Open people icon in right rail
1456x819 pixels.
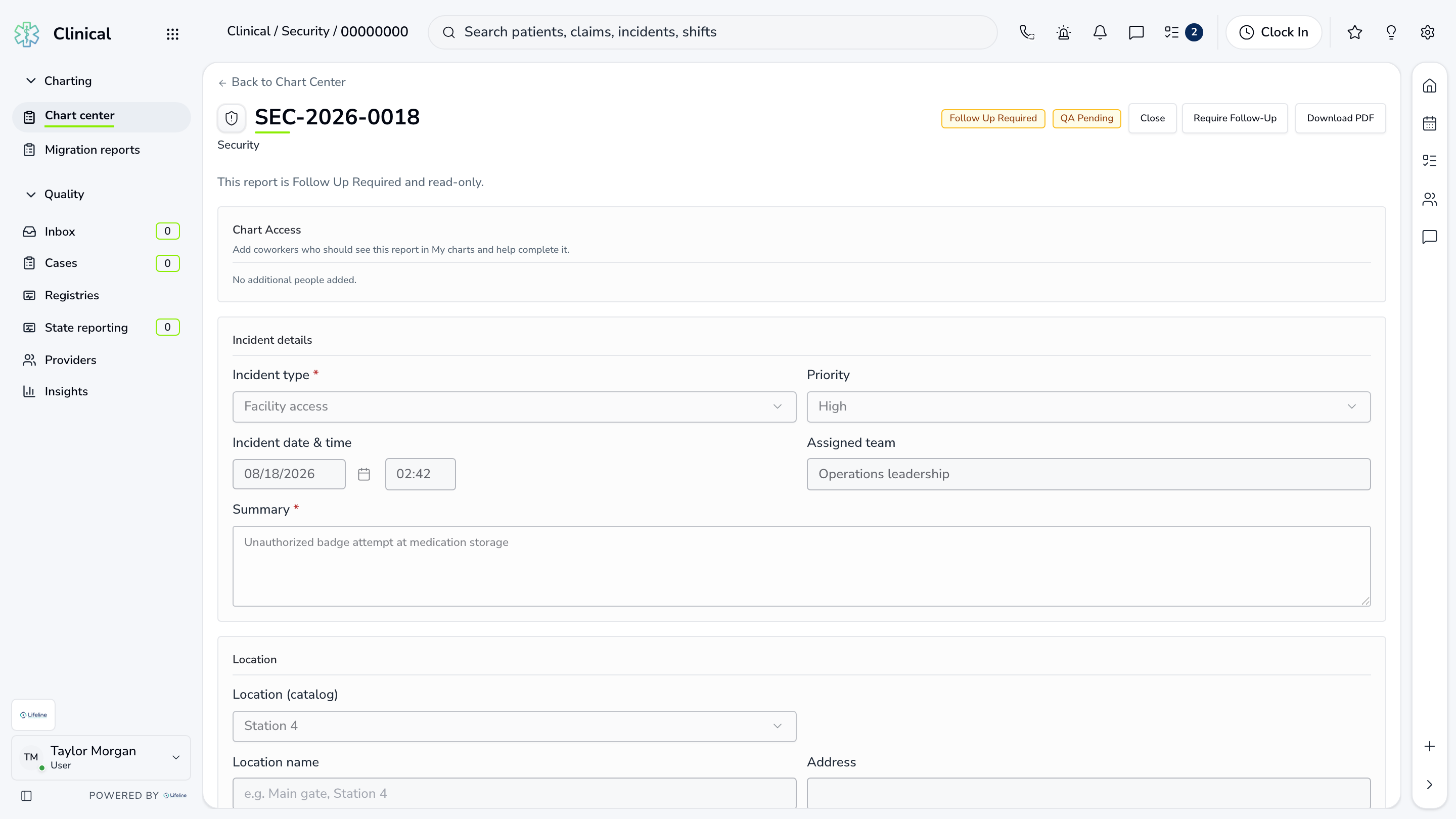(x=1429, y=199)
